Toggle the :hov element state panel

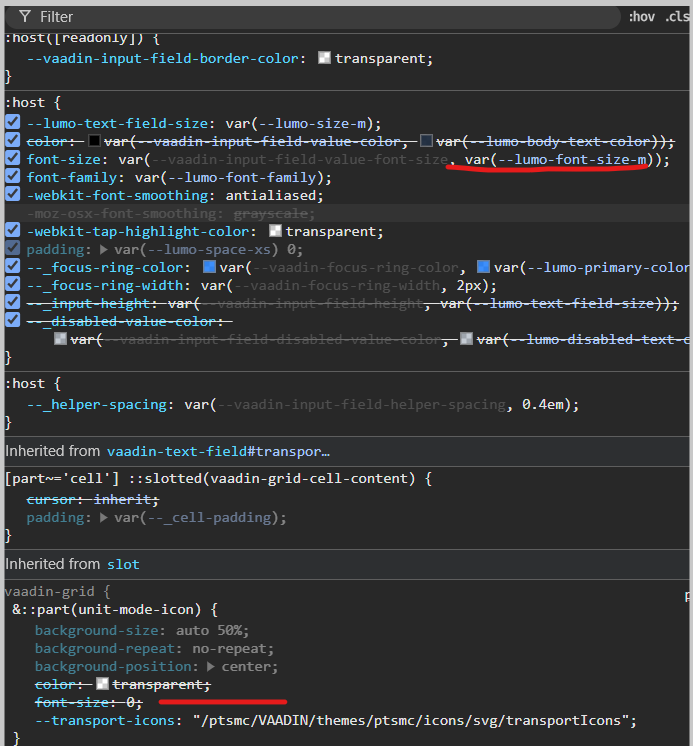click(x=641, y=17)
